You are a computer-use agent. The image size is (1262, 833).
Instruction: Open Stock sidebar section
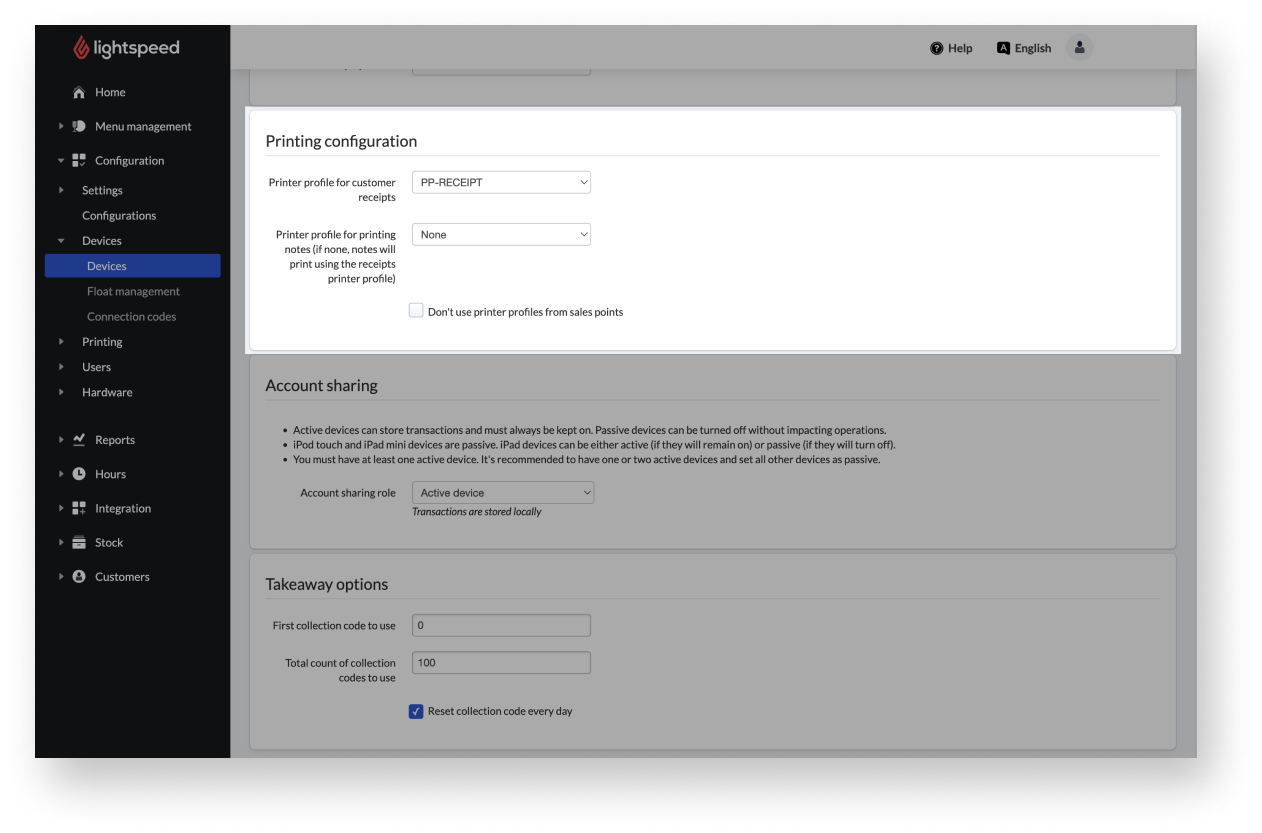click(x=109, y=542)
